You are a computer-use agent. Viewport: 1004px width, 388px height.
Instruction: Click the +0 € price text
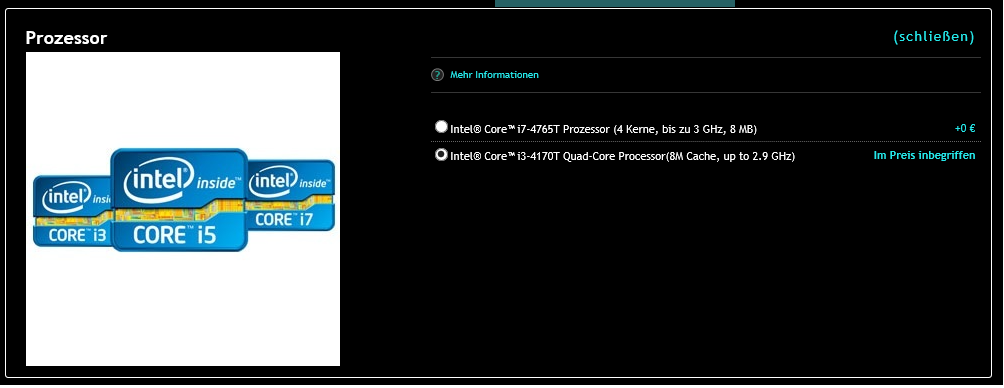pyautogui.click(x=964, y=128)
